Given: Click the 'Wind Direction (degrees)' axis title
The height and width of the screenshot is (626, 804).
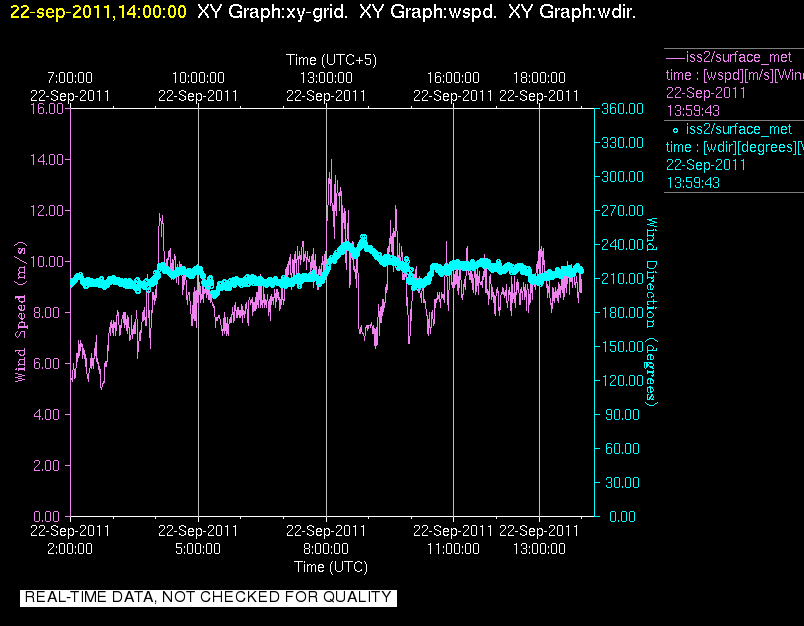Looking at the screenshot, I should [x=651, y=312].
